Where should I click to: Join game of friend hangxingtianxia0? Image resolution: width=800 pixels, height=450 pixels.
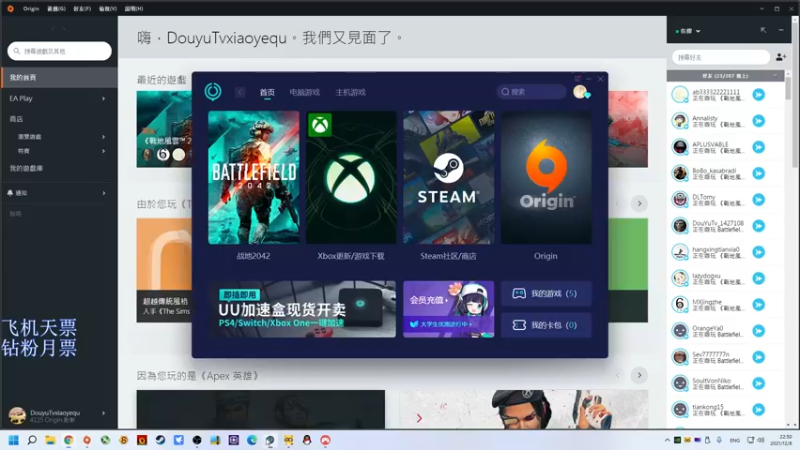[x=759, y=252]
